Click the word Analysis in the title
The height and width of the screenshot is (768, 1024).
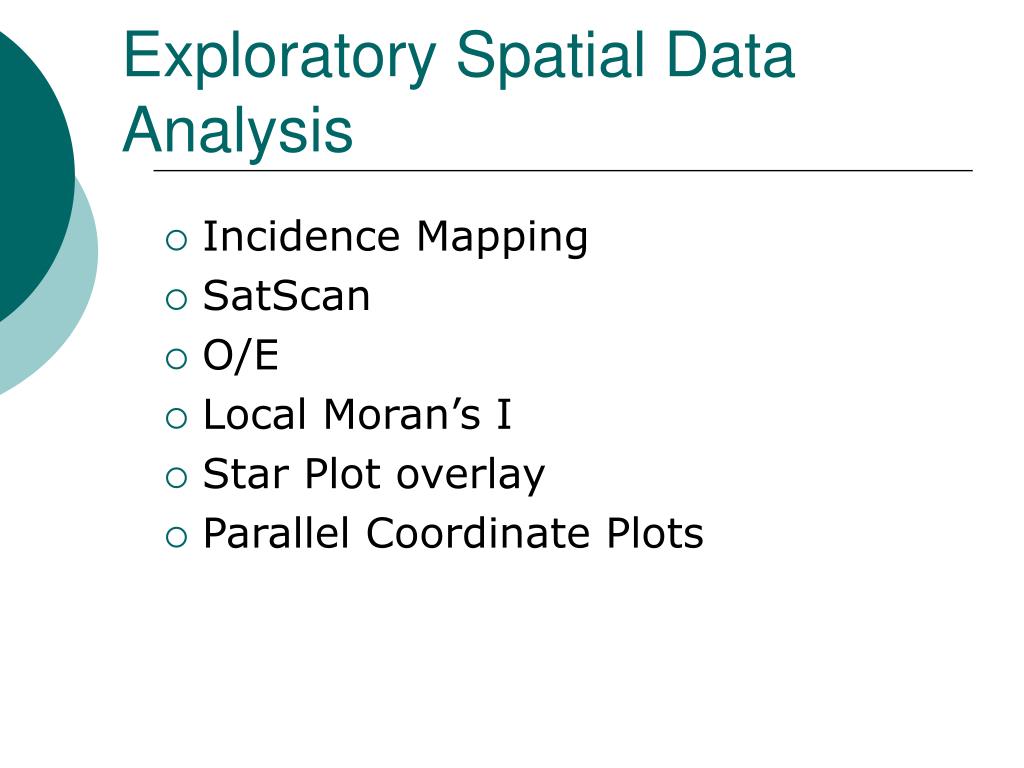click(238, 133)
